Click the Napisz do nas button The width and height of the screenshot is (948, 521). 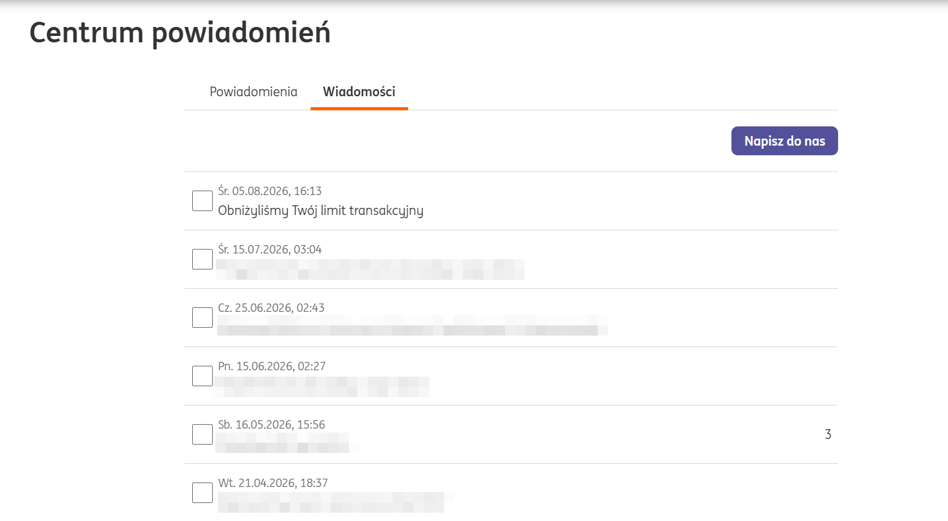click(x=784, y=141)
